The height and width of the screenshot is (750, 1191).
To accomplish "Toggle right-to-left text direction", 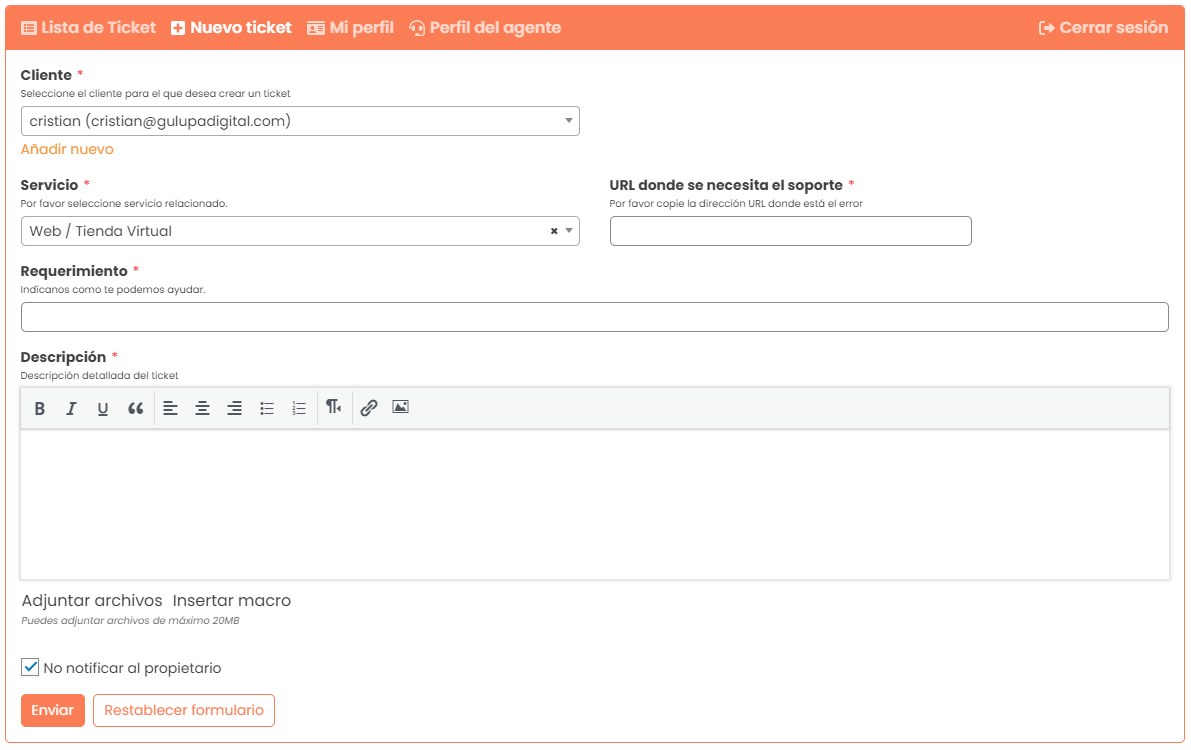I will 333,407.
